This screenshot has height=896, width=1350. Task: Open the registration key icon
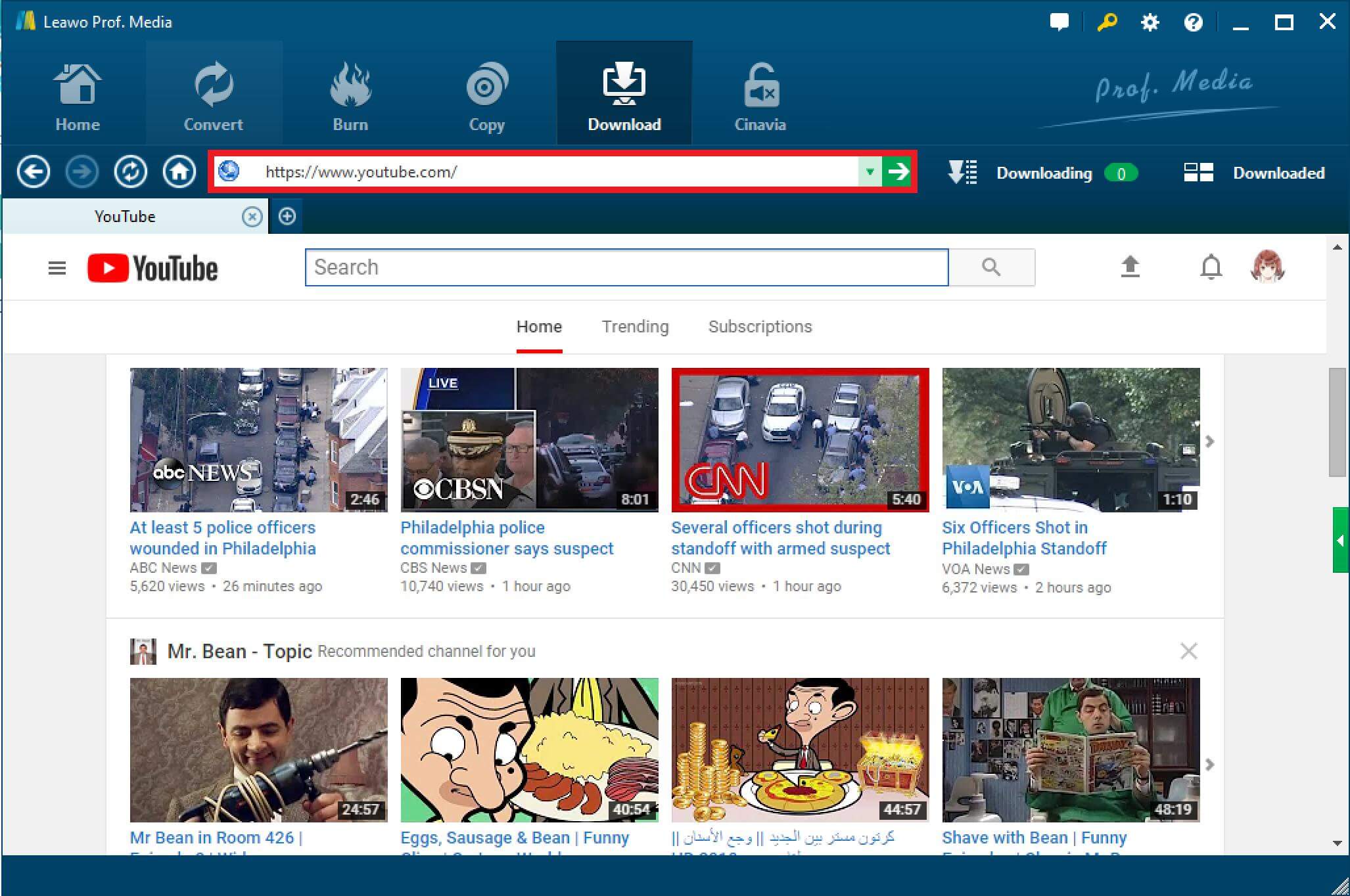pos(1106,22)
